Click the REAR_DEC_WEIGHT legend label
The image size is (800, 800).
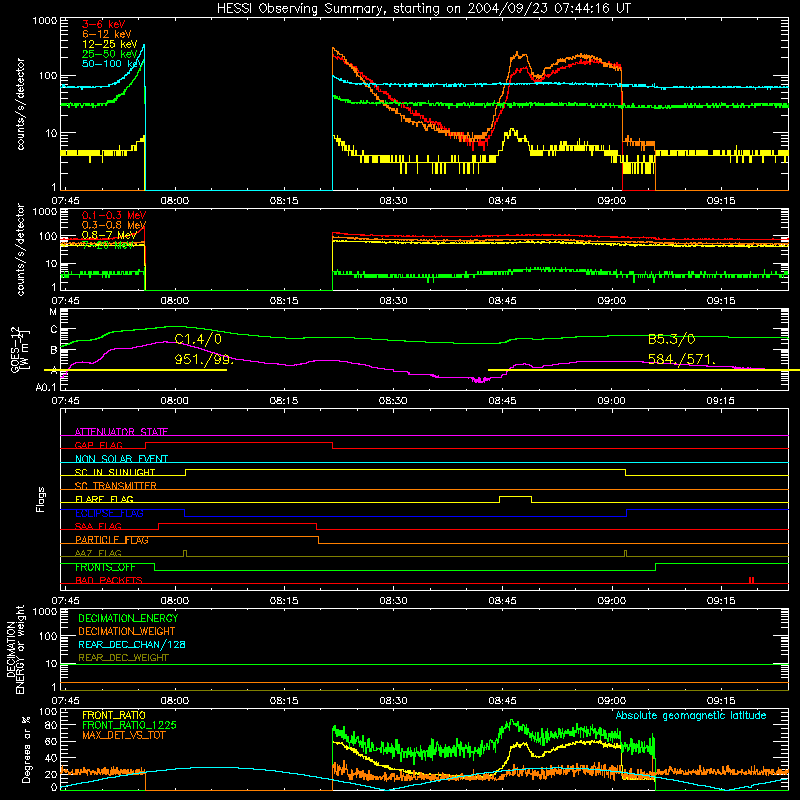123,658
